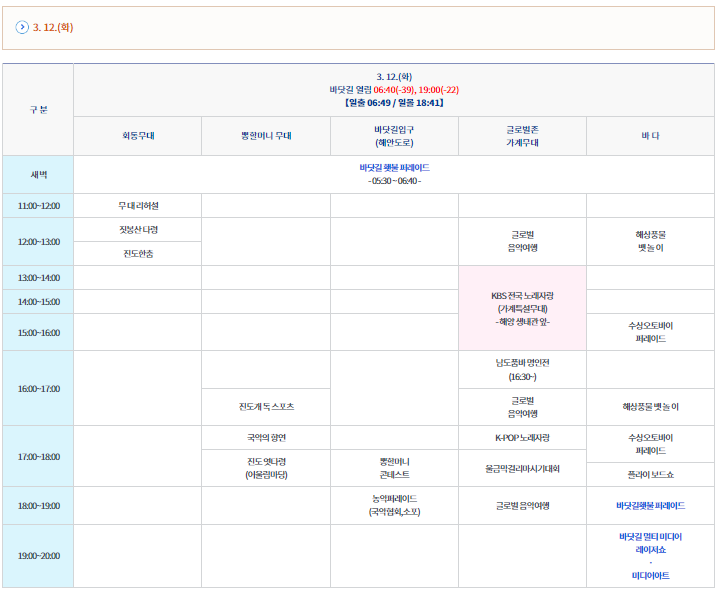
Task: Click the "18:00~19:00" time slot
Action: [x=38, y=506]
